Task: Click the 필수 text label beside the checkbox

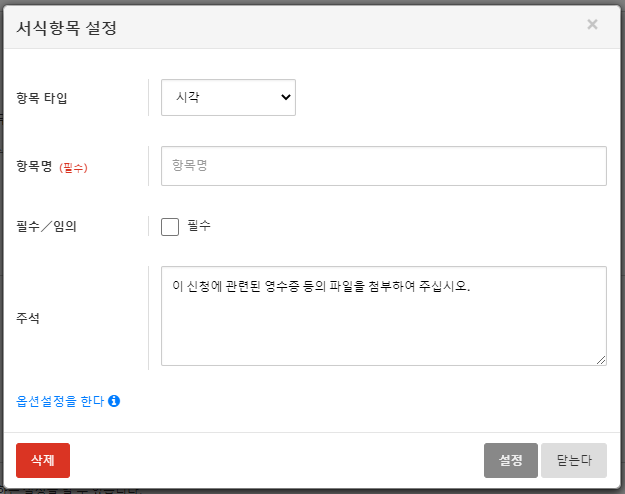Action: 199,226
